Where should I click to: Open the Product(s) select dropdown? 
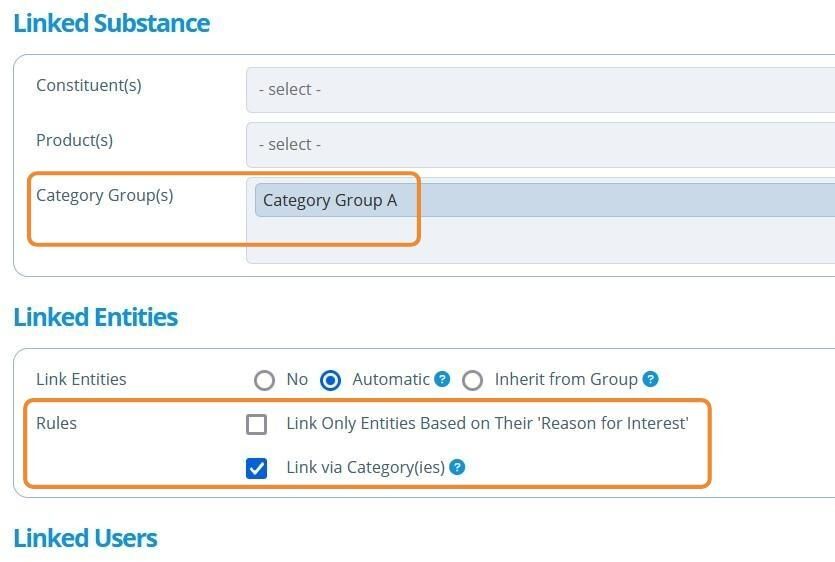541,144
